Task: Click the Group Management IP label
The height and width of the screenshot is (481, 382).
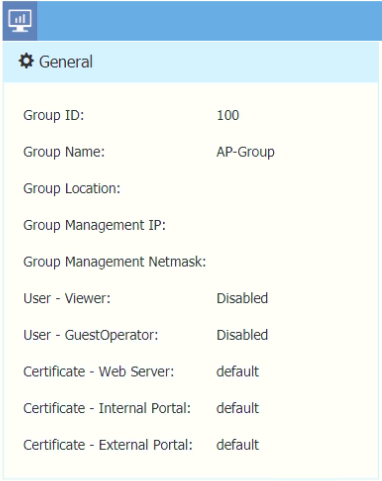Action: tap(94, 225)
